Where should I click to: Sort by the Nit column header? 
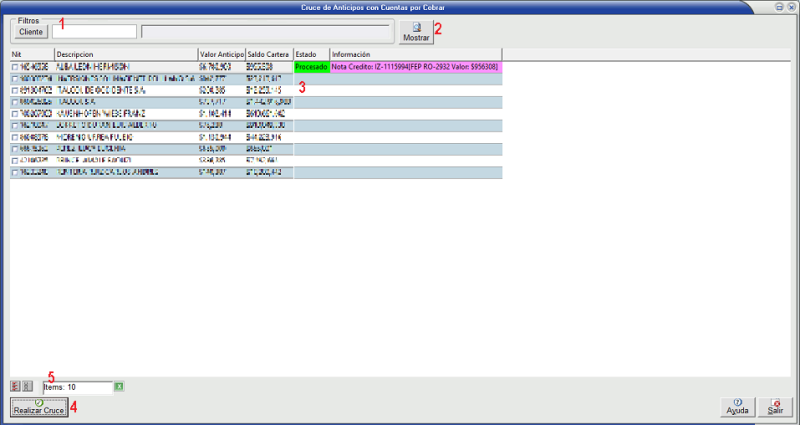tap(30, 54)
